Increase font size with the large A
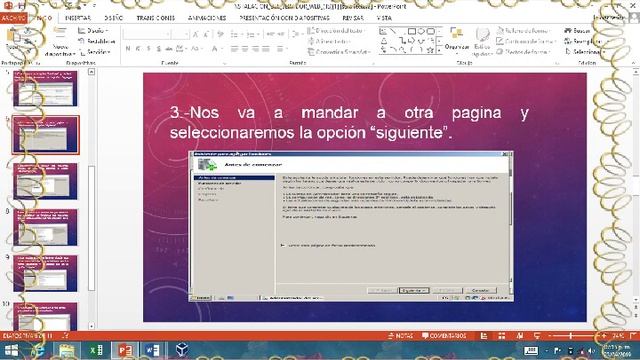The image size is (640, 360). coord(196,34)
